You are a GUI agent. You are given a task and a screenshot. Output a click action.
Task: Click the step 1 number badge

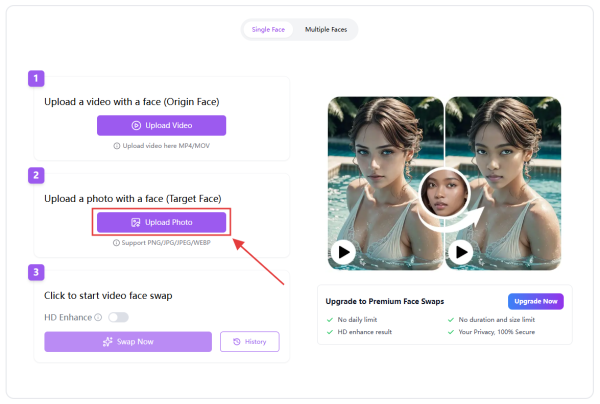pos(37,78)
